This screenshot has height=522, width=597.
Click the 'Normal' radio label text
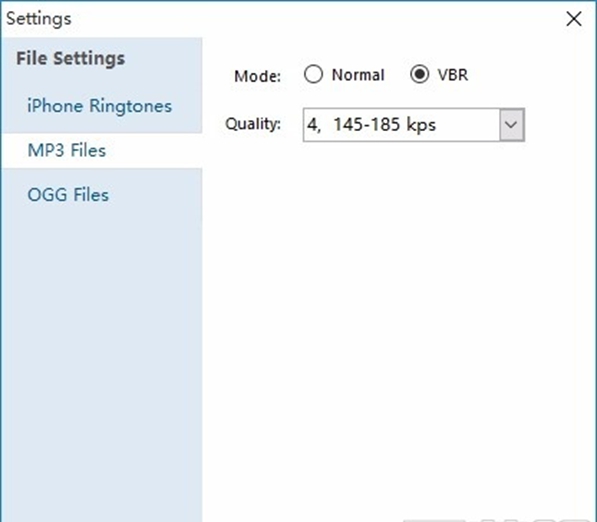point(358,75)
